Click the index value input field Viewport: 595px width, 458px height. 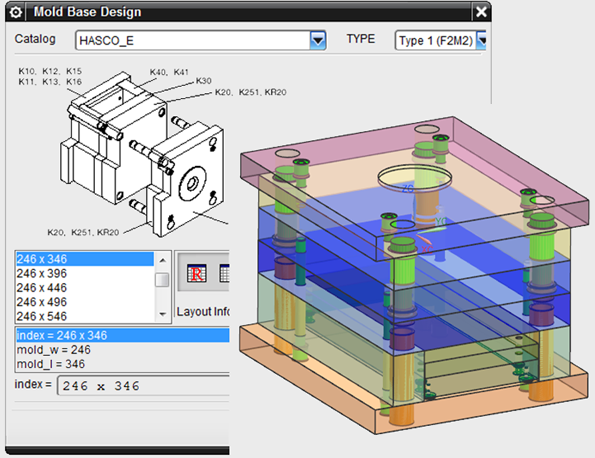point(143,386)
